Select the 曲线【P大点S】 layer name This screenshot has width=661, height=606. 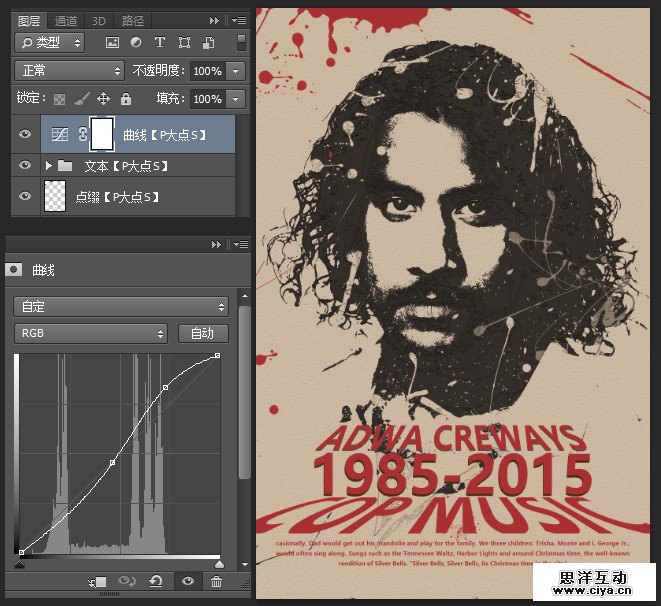pos(165,135)
